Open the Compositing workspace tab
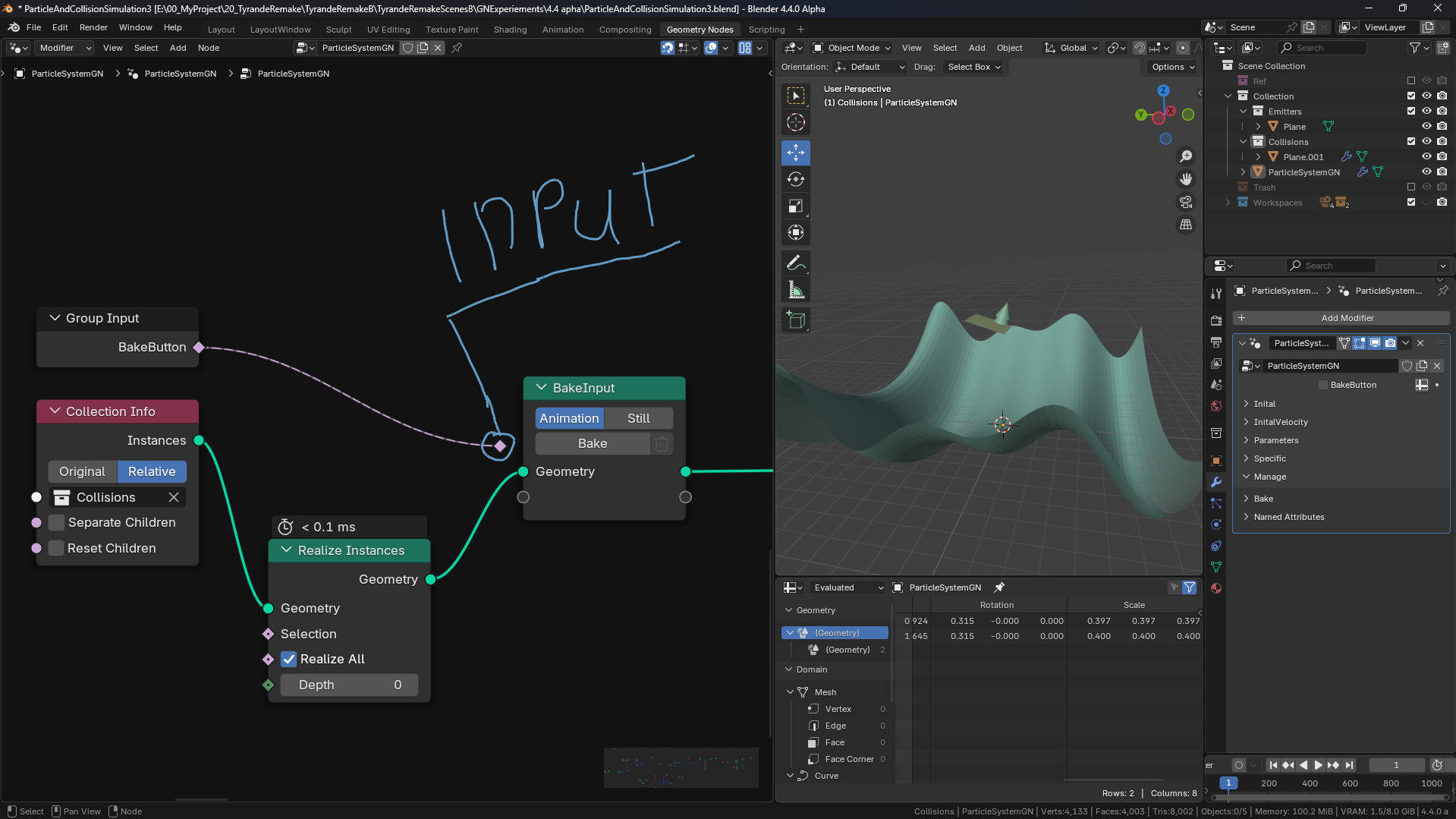This screenshot has width=1456, height=819. click(625, 30)
